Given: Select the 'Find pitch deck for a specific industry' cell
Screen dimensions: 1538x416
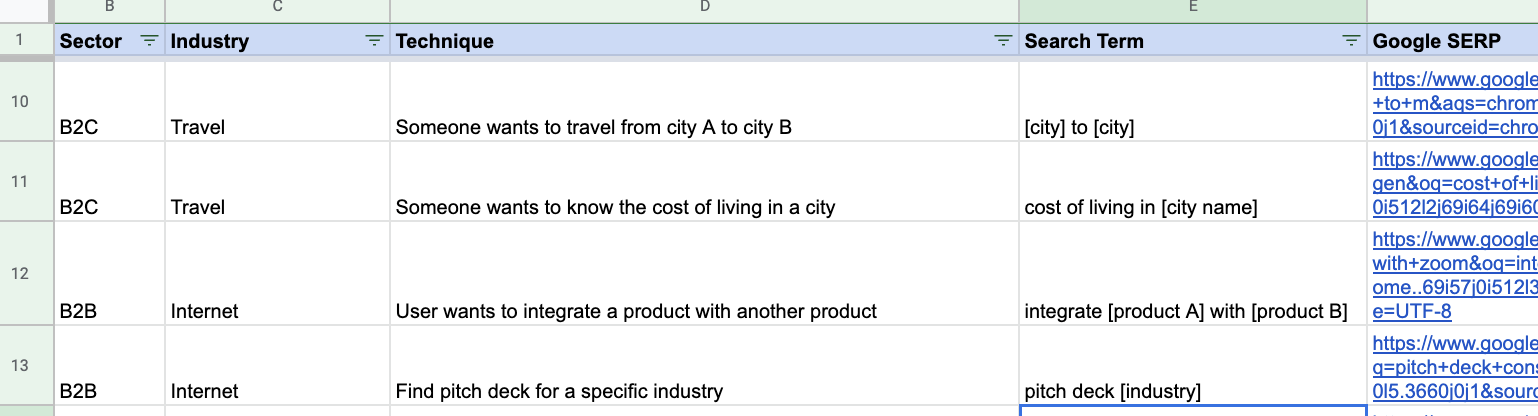Looking at the screenshot, I should [x=704, y=365].
